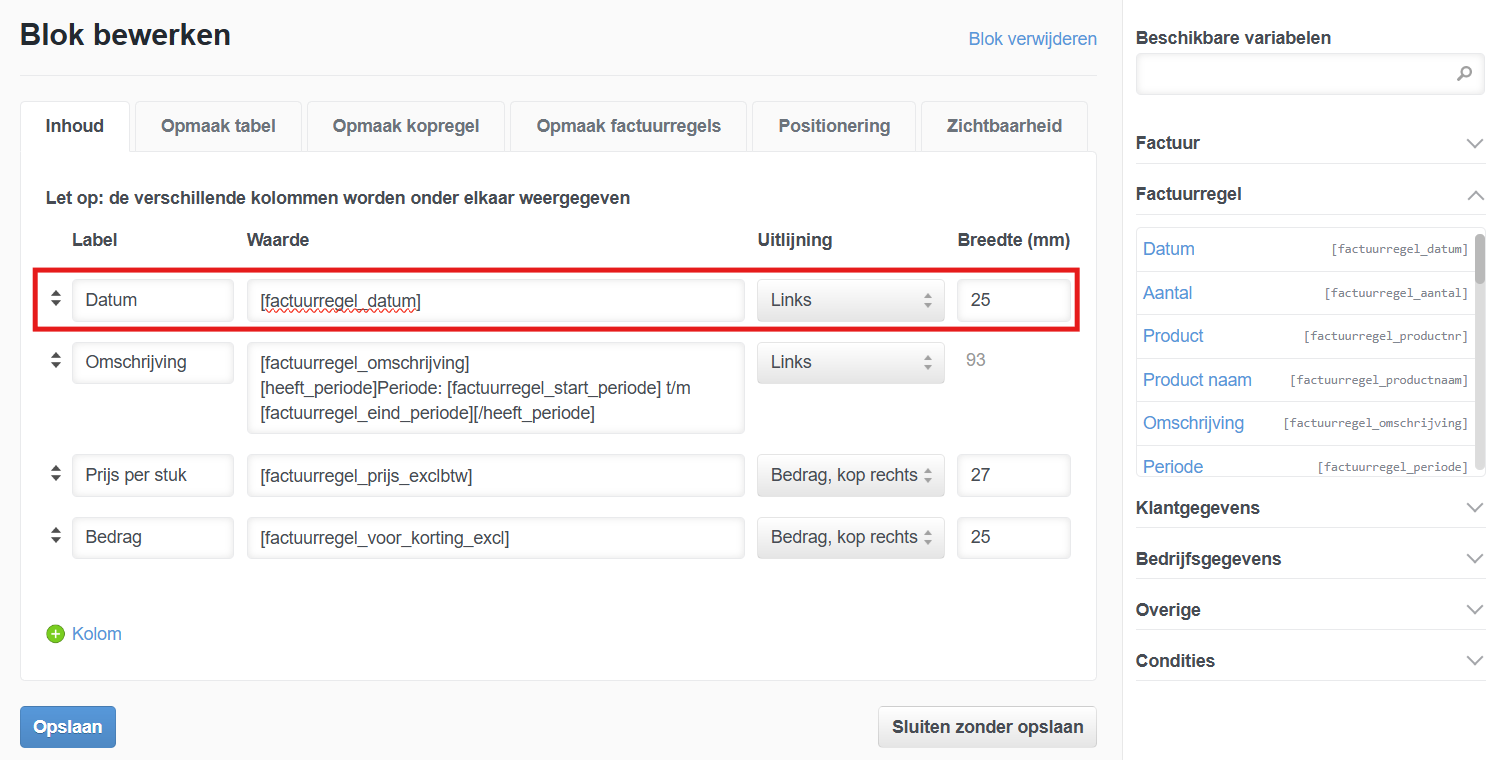1492x760 pixels.
Task: Open the Uitlijning dropdown for Datum row
Action: pyautogui.click(x=850, y=300)
